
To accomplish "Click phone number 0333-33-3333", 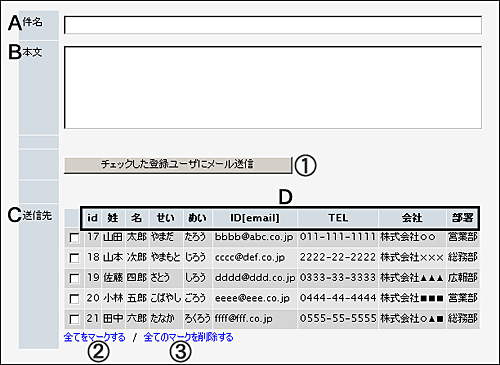I will pyautogui.click(x=338, y=278).
